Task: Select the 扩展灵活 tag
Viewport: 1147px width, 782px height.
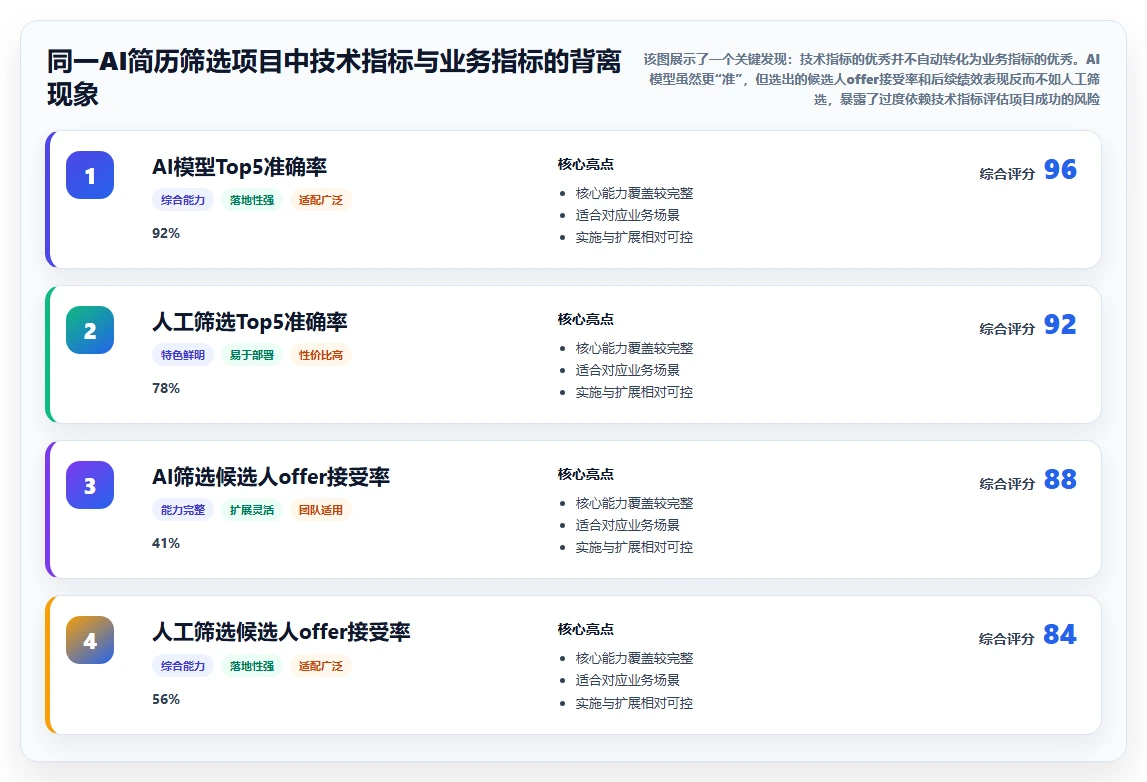Action: click(x=252, y=511)
